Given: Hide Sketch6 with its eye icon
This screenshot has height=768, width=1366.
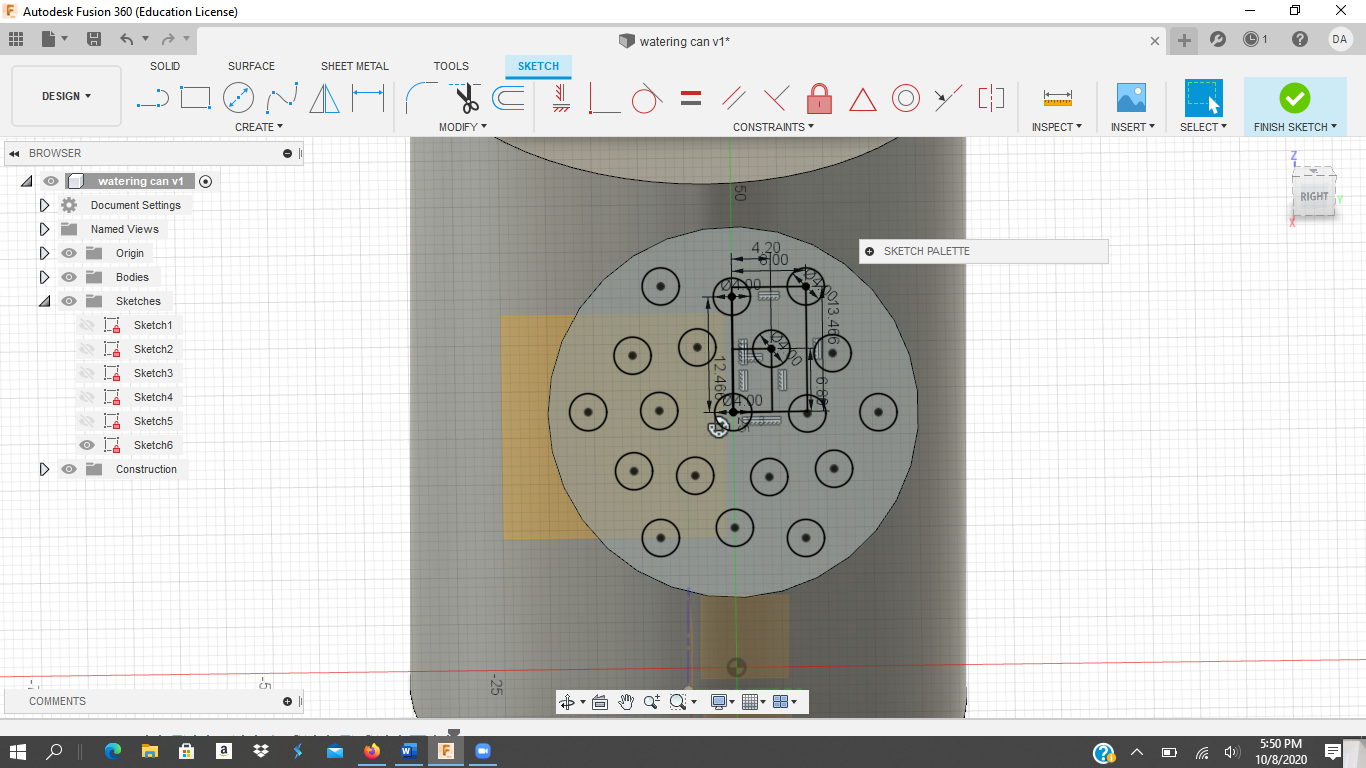Looking at the screenshot, I should pos(87,445).
